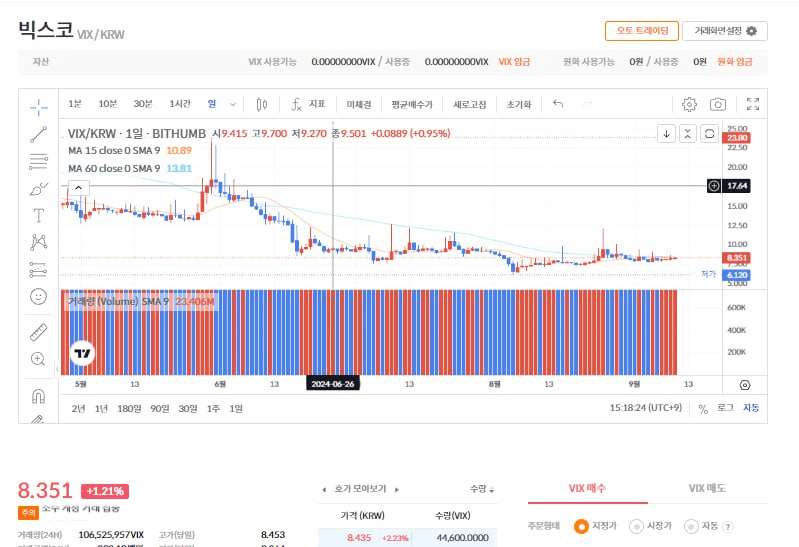Open candlestick chart style selector
Screen dimensions: 799x547
[261, 105]
